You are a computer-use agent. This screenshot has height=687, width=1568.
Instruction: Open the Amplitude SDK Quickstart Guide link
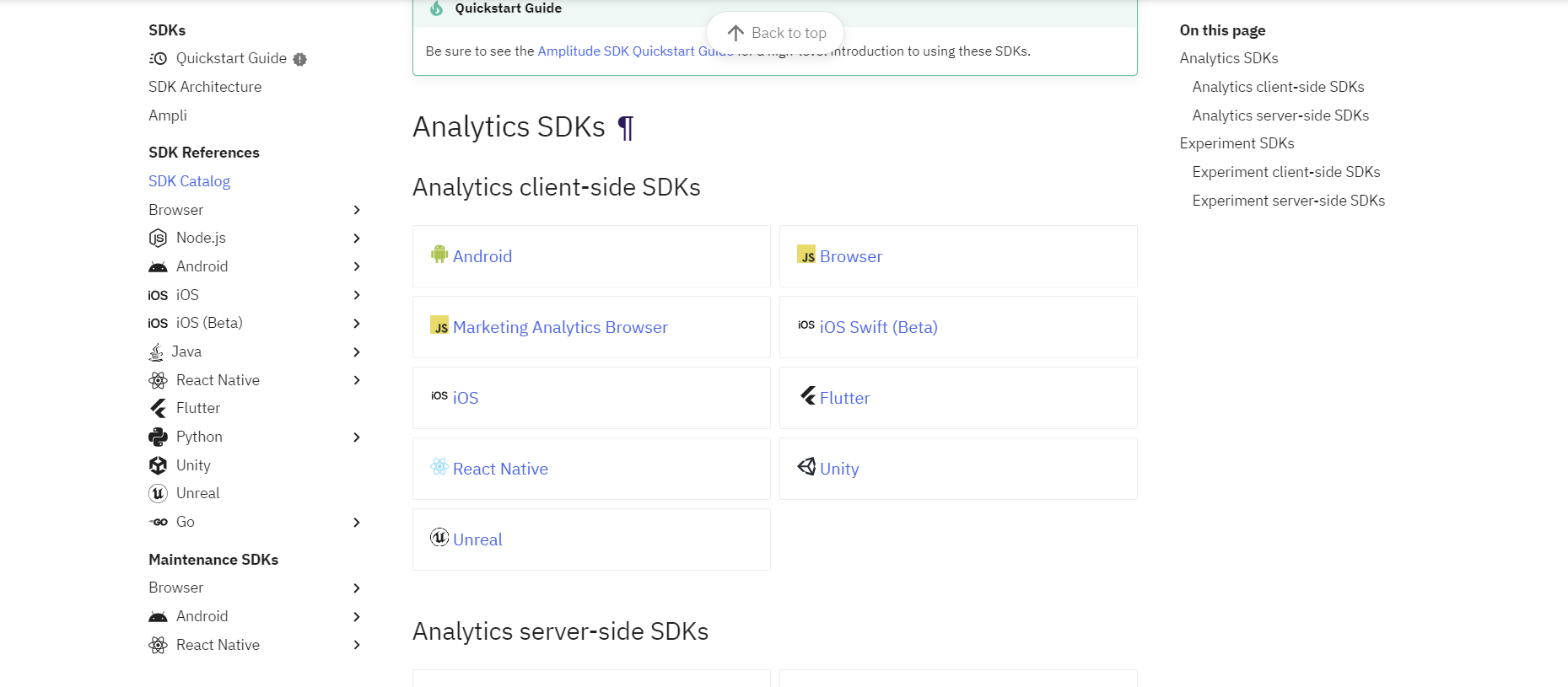tap(636, 51)
